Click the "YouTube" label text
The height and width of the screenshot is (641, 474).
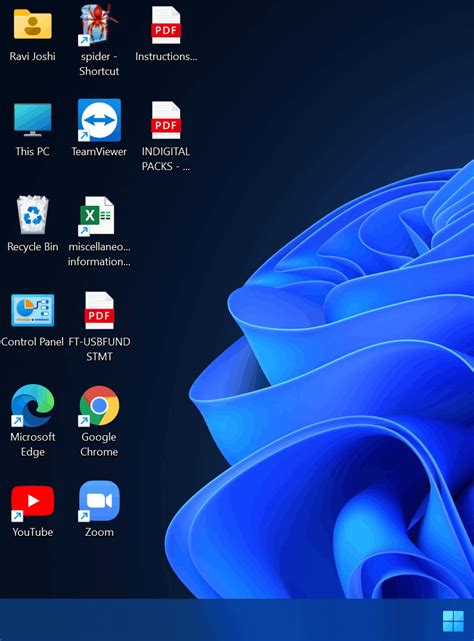(33, 532)
